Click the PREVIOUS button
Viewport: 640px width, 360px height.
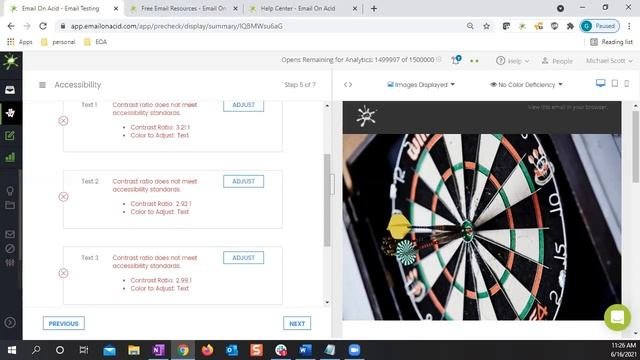tap(64, 323)
